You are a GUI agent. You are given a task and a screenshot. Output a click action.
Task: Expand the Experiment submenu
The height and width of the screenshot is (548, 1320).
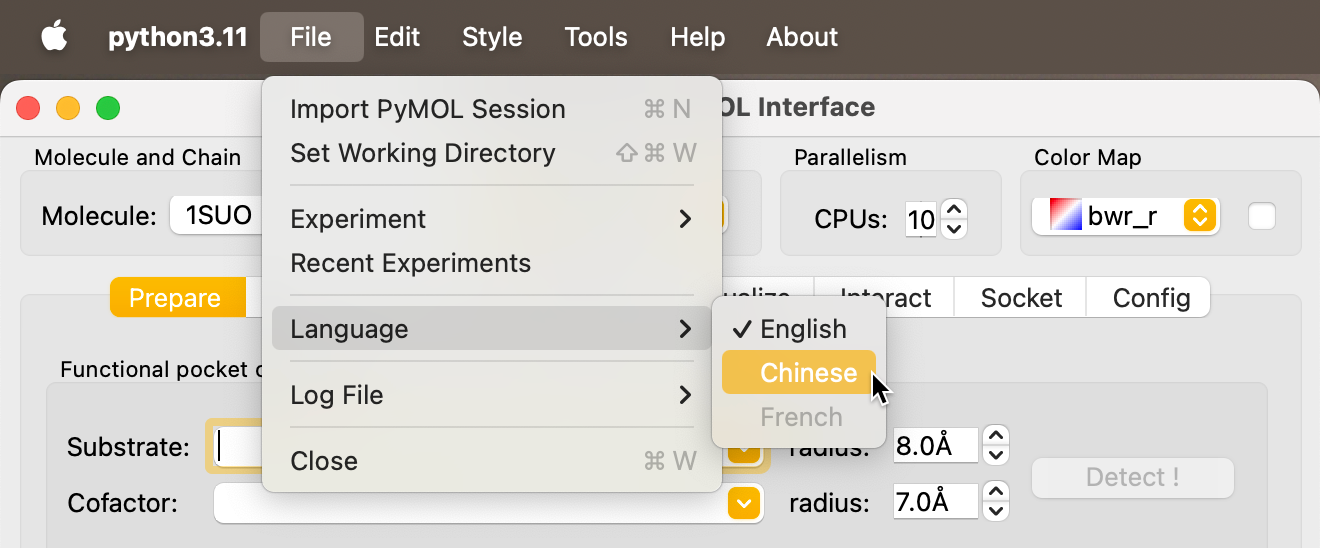pos(492,219)
